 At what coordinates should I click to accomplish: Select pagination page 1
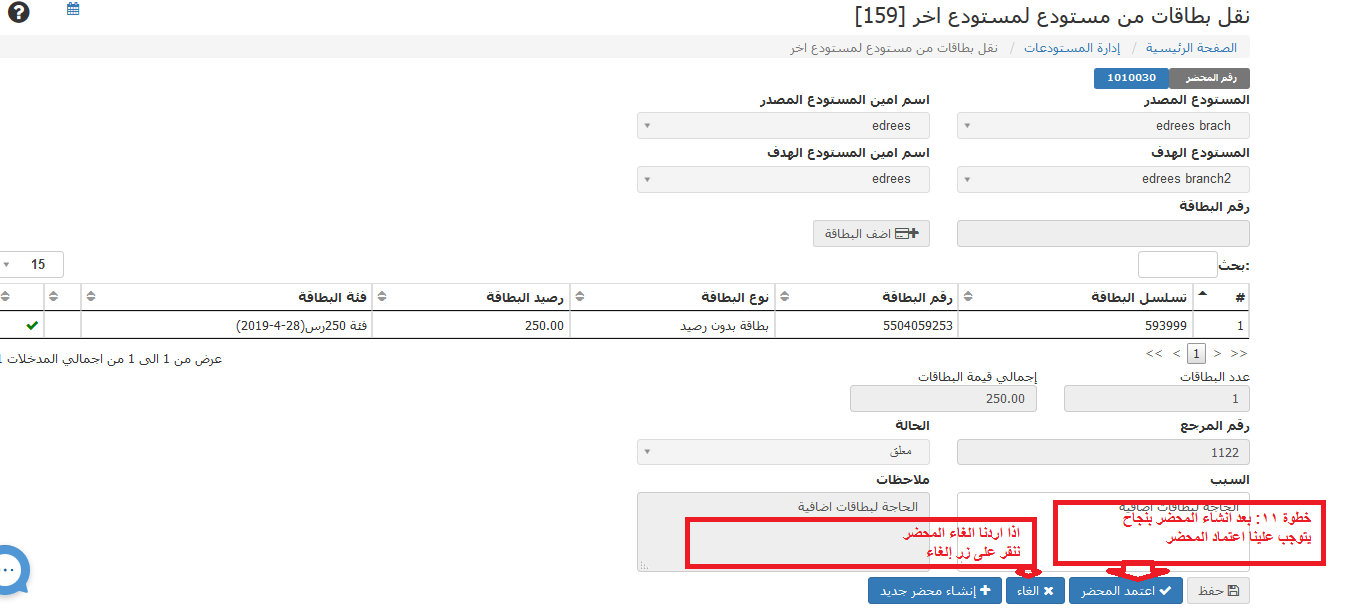(1196, 353)
